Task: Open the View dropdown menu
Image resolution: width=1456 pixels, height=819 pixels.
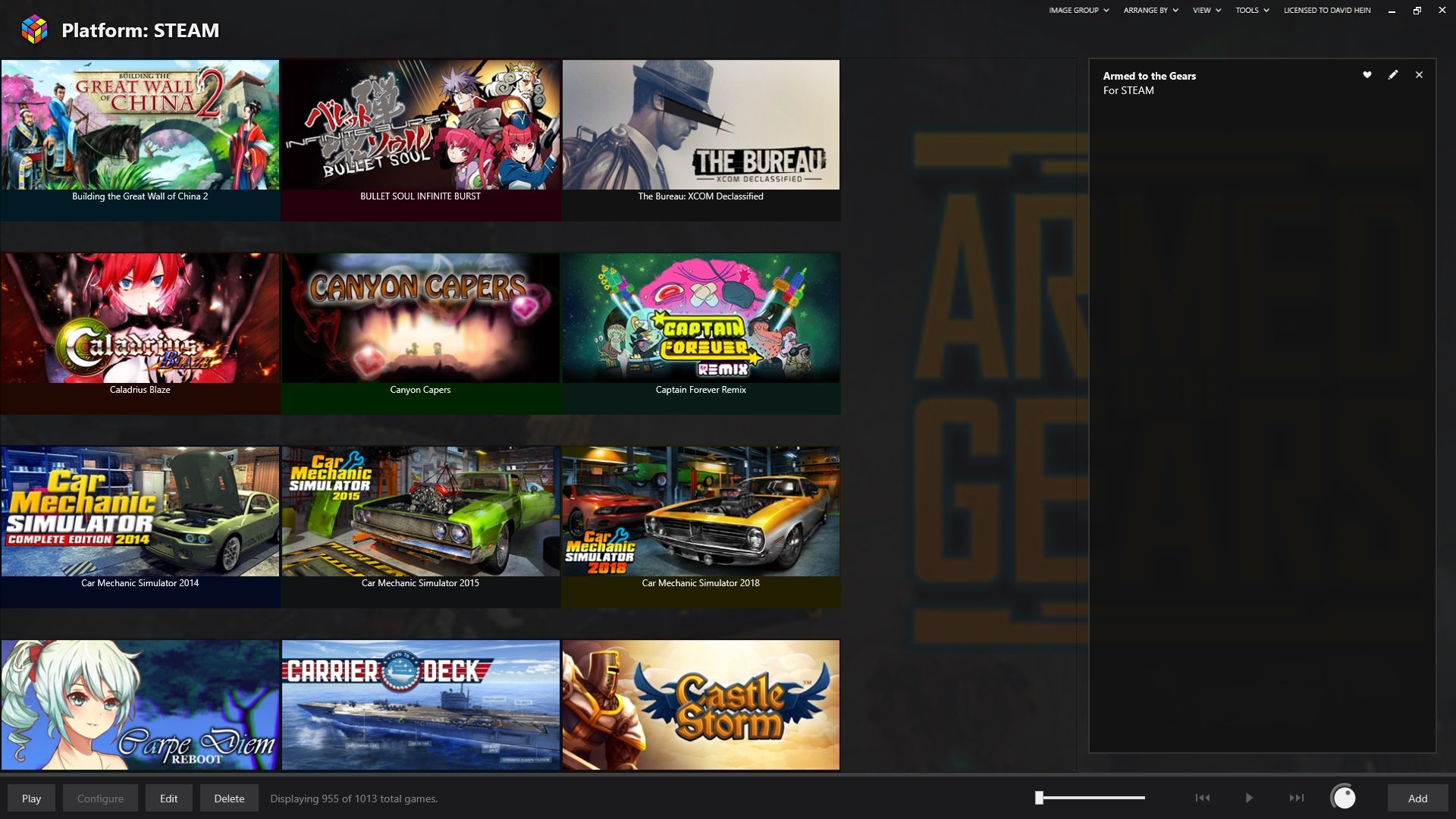Action: 1207,11
